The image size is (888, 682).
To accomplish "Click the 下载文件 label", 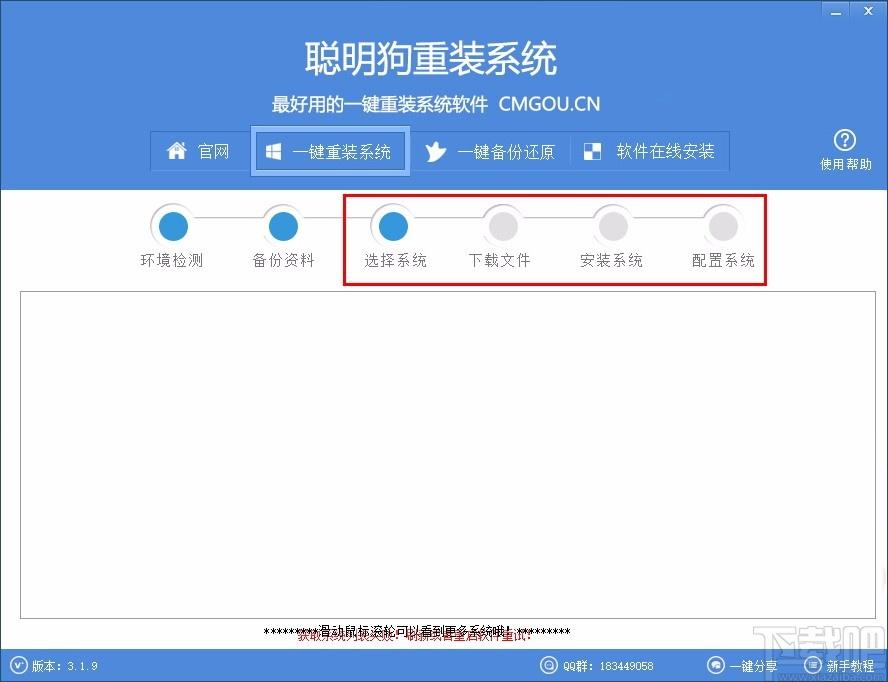I will tap(500, 261).
